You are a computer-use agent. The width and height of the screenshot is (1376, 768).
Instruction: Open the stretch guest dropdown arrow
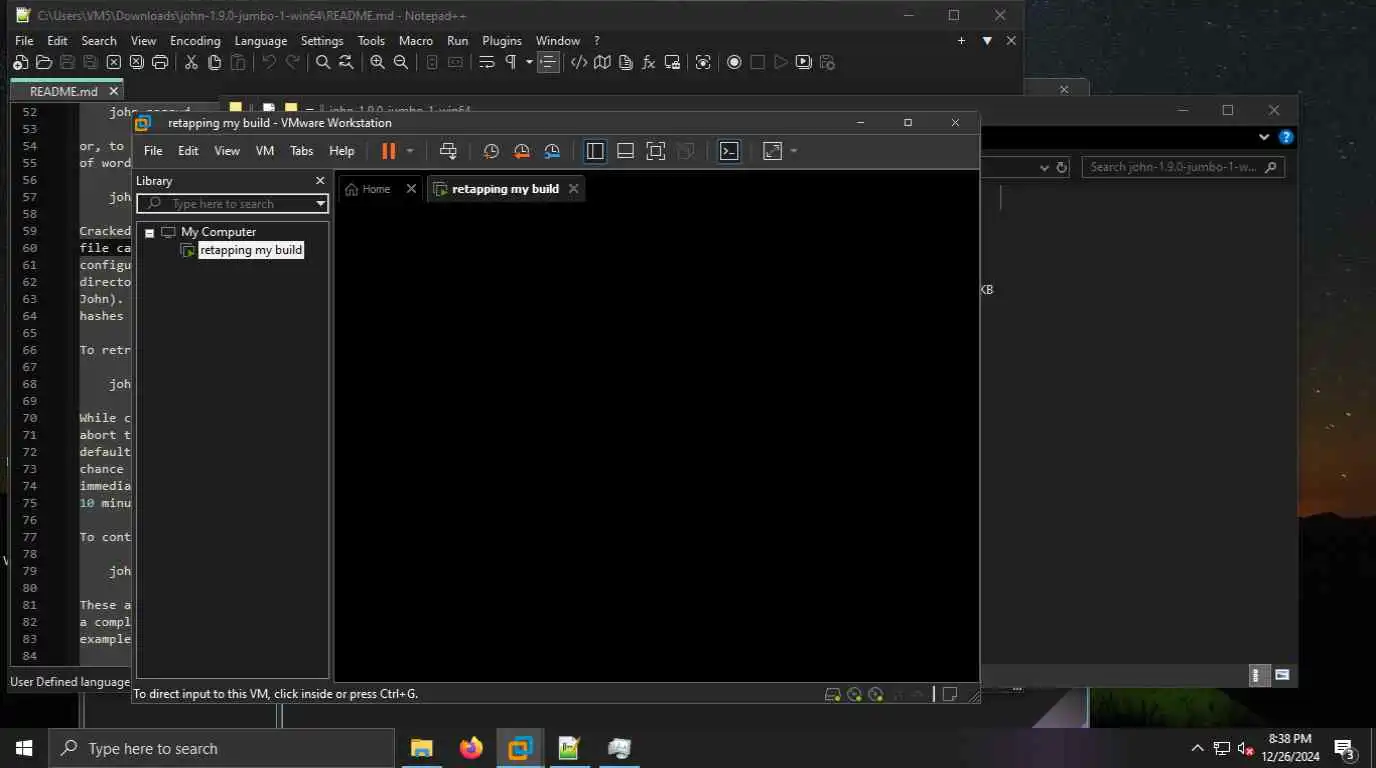point(793,151)
